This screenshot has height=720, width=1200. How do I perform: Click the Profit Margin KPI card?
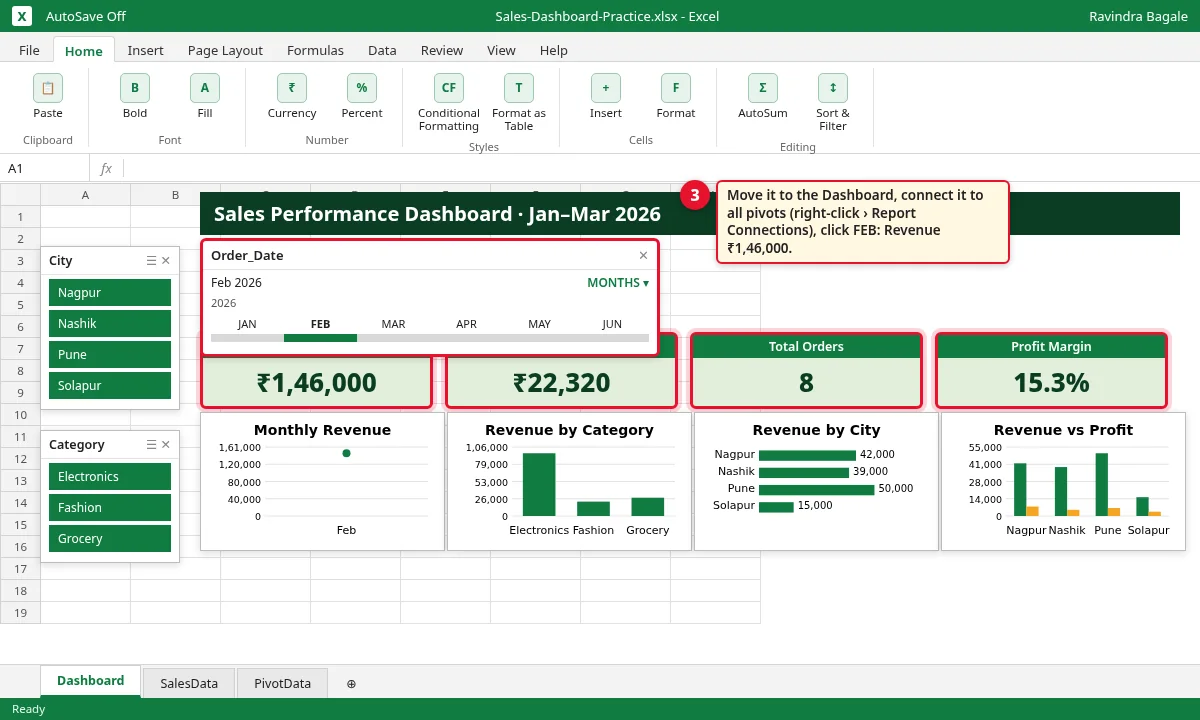[1051, 370]
